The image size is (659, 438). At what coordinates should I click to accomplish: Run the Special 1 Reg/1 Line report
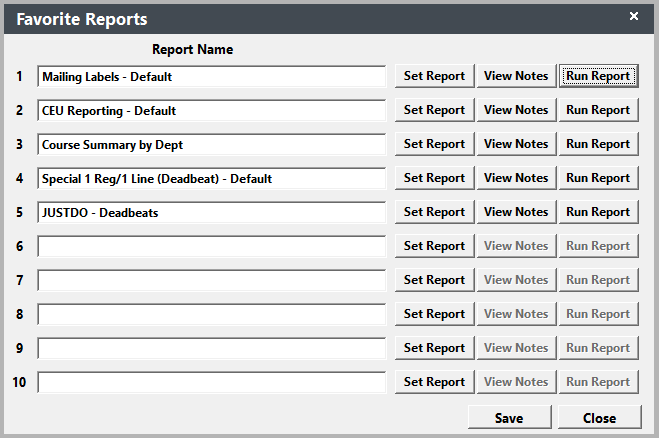(597, 178)
